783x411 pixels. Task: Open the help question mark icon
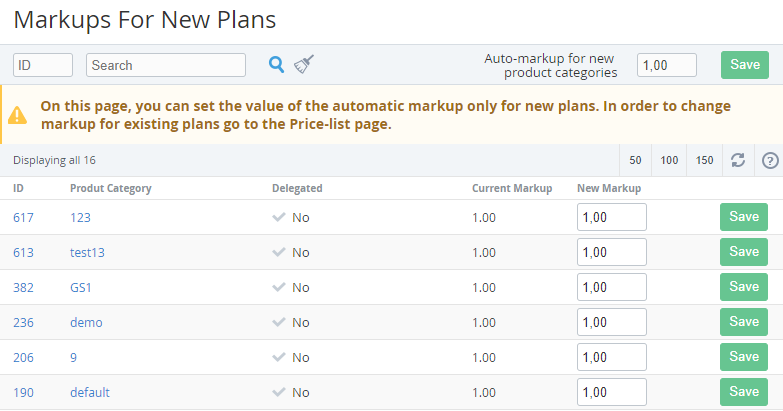coord(770,160)
